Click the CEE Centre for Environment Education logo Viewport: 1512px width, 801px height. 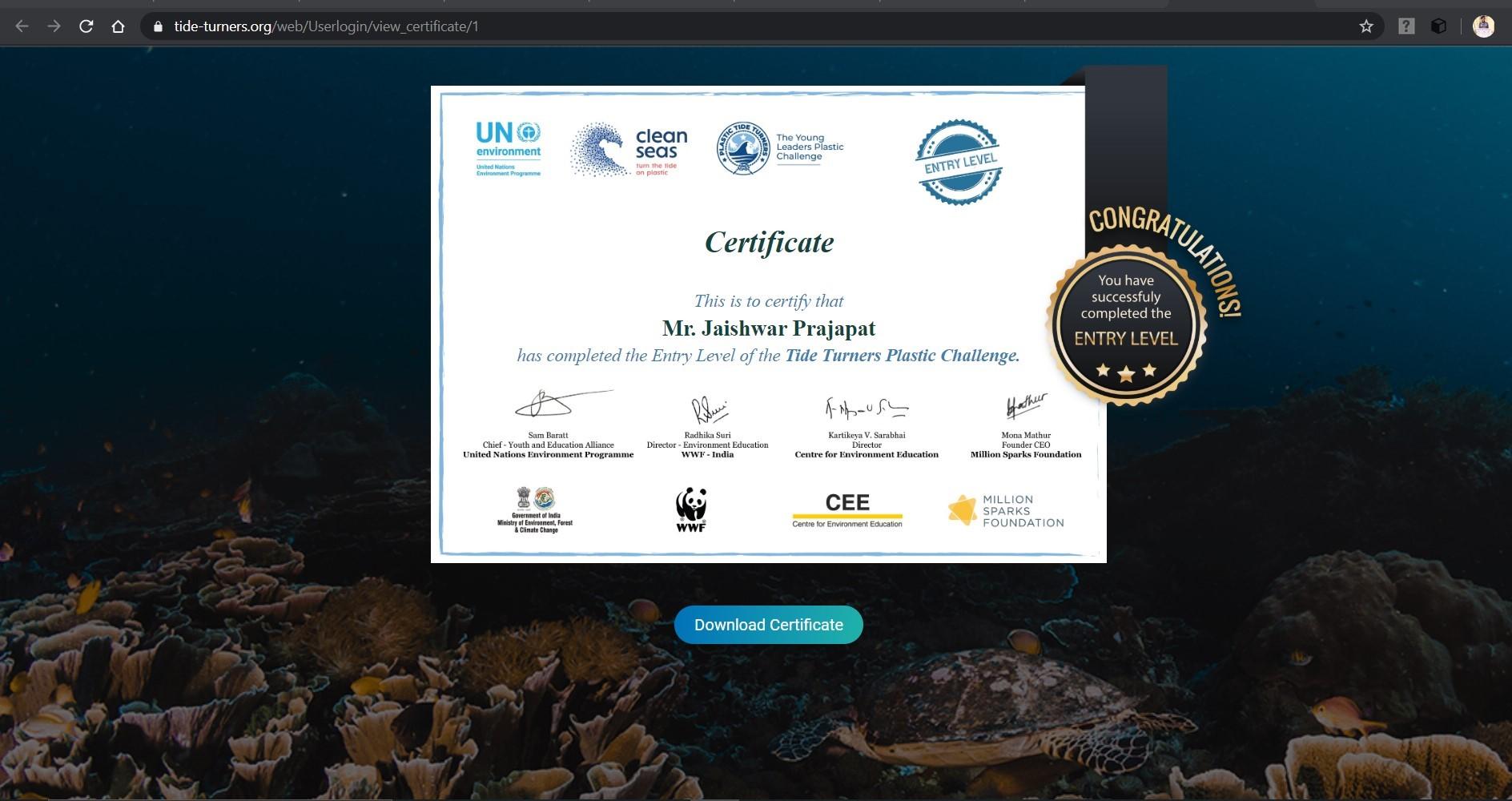click(x=847, y=510)
